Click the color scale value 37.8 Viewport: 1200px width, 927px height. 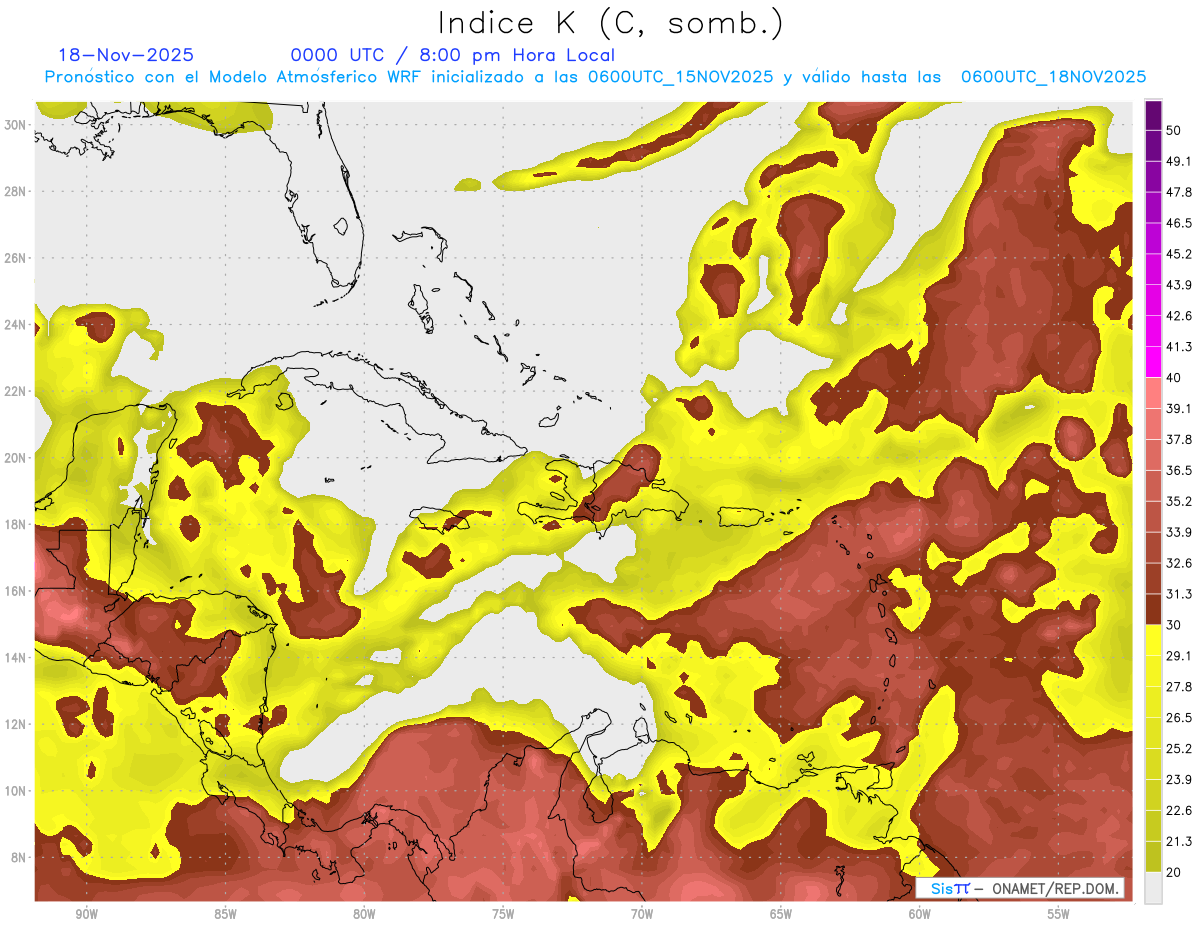[1178, 439]
